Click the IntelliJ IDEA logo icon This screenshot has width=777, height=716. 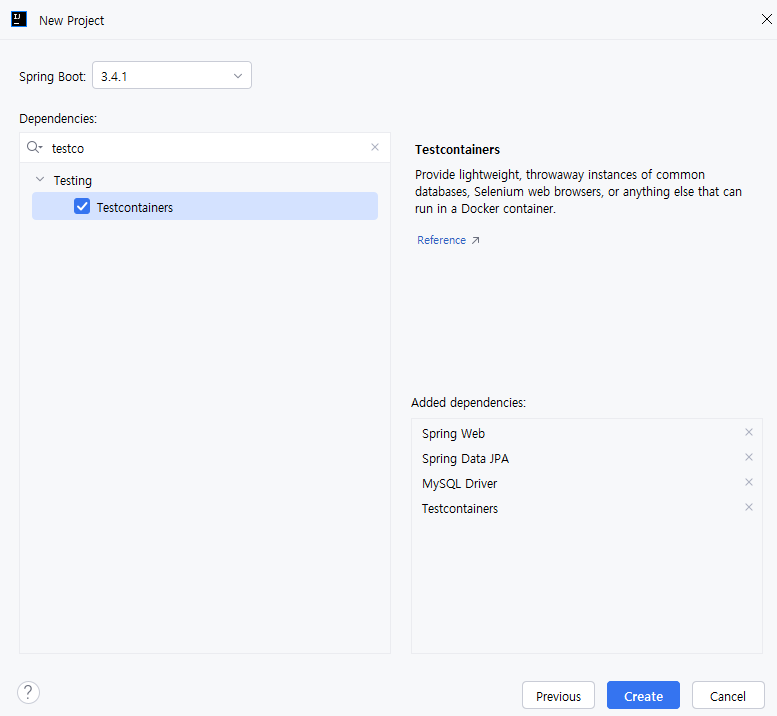[x=19, y=20]
